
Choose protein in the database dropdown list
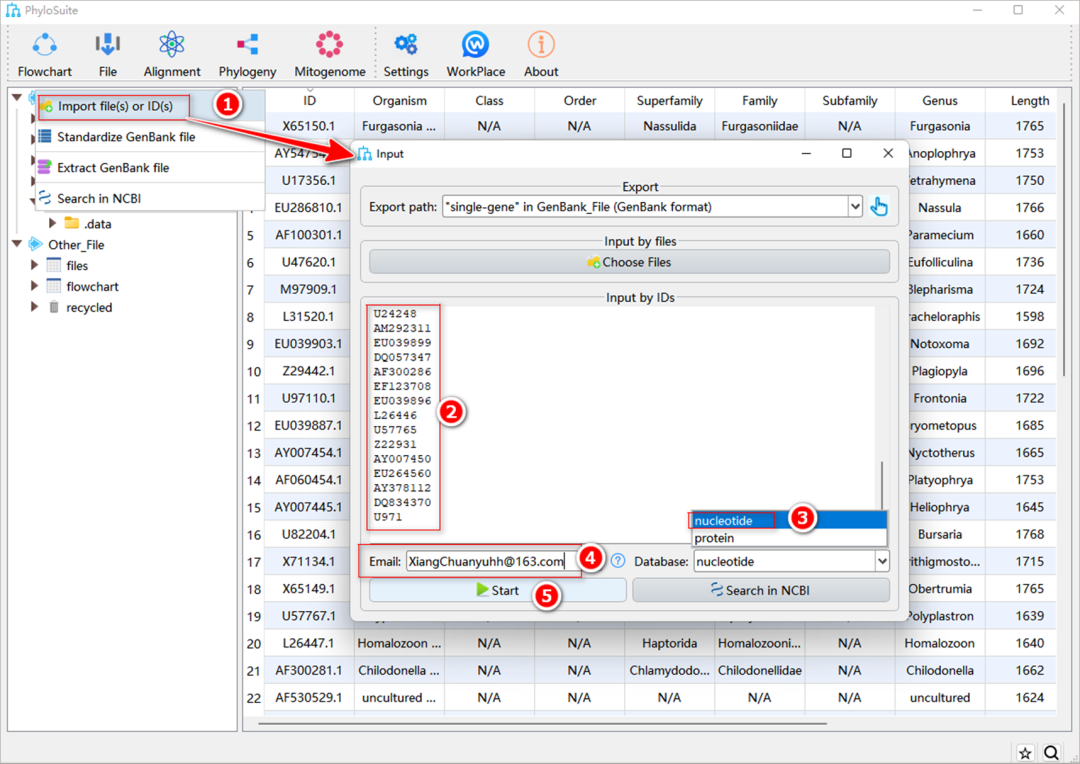coord(789,538)
